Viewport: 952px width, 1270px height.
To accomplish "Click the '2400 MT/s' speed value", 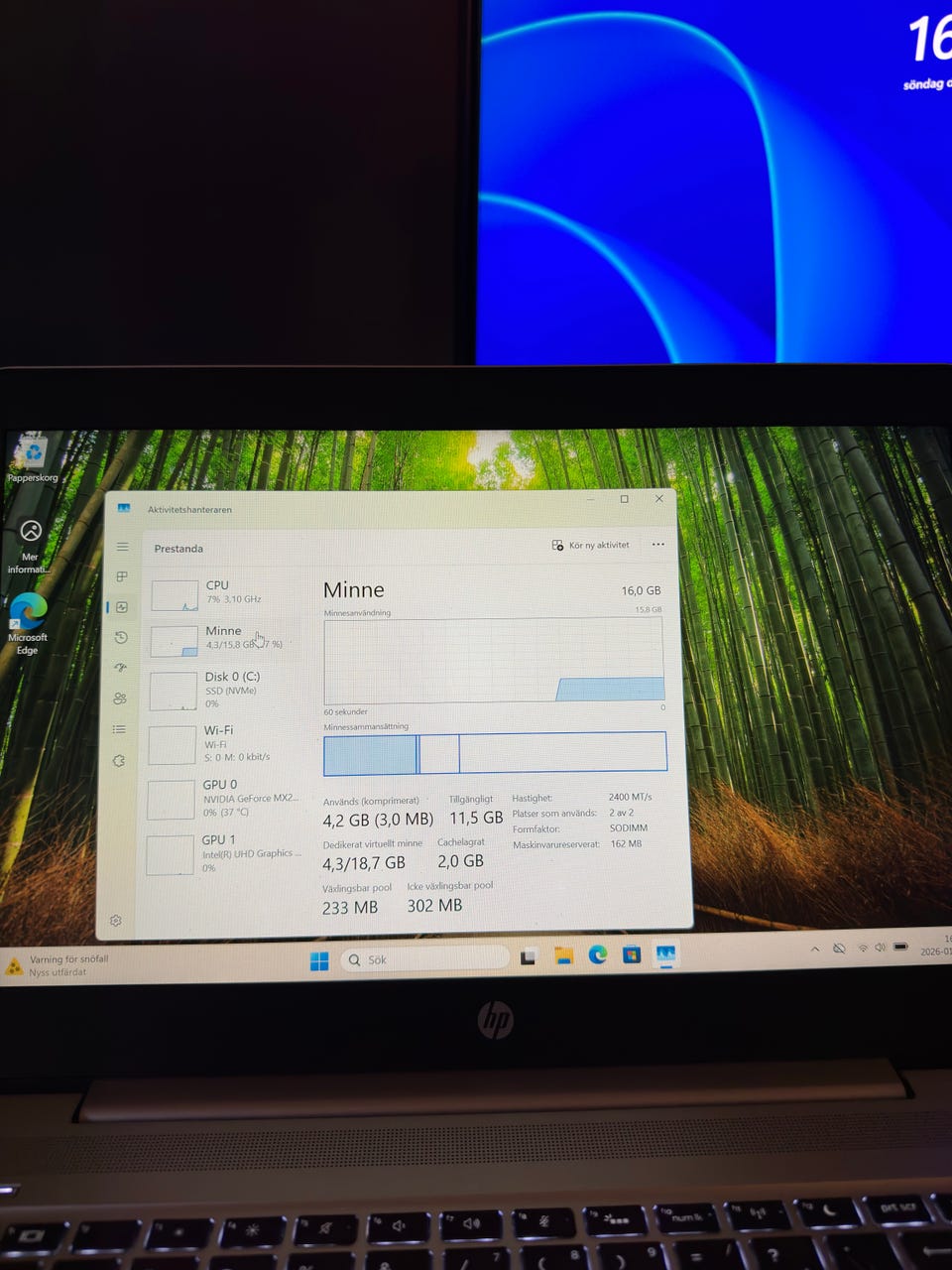I will pyautogui.click(x=631, y=797).
